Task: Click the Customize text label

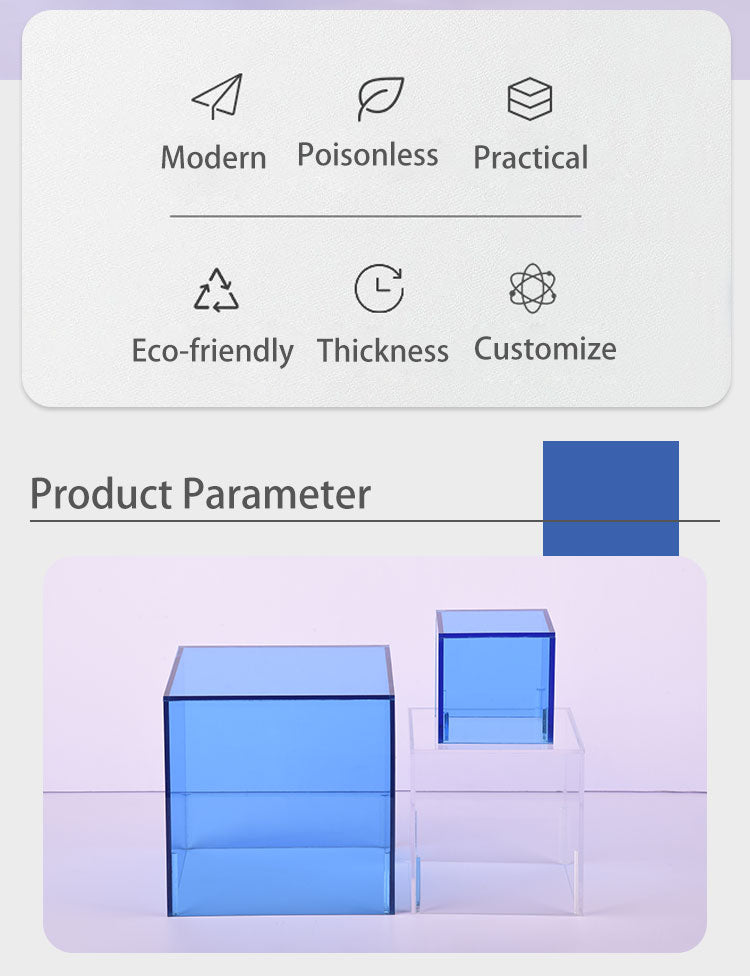Action: [x=545, y=349]
